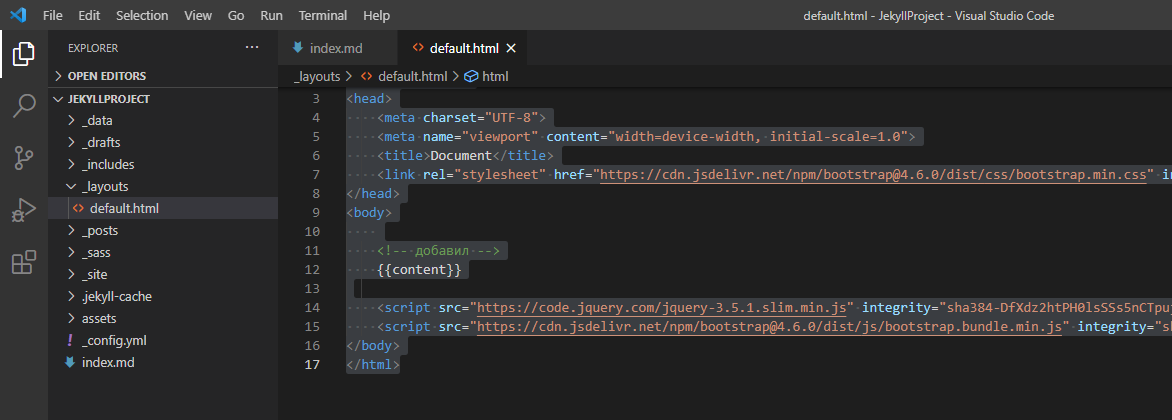Open the Terminal menu
Viewport: 1172px width, 420px height.
[323, 16]
